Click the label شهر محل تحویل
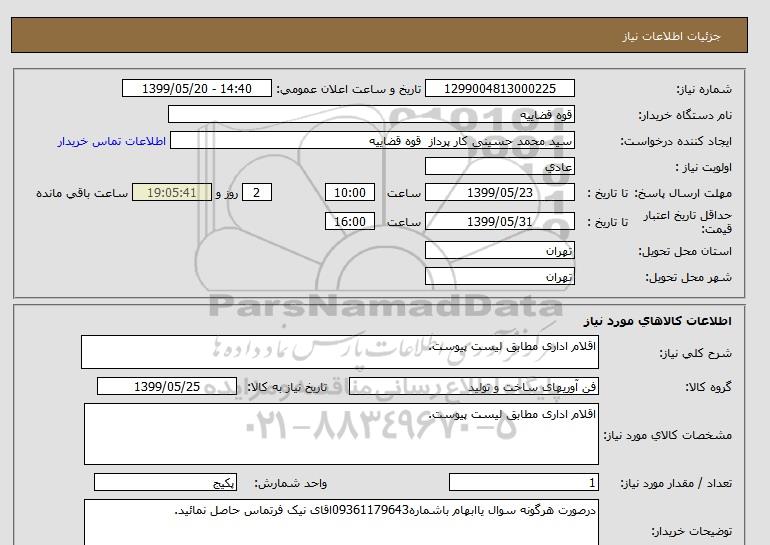This screenshot has height=545, width=770. point(688,277)
